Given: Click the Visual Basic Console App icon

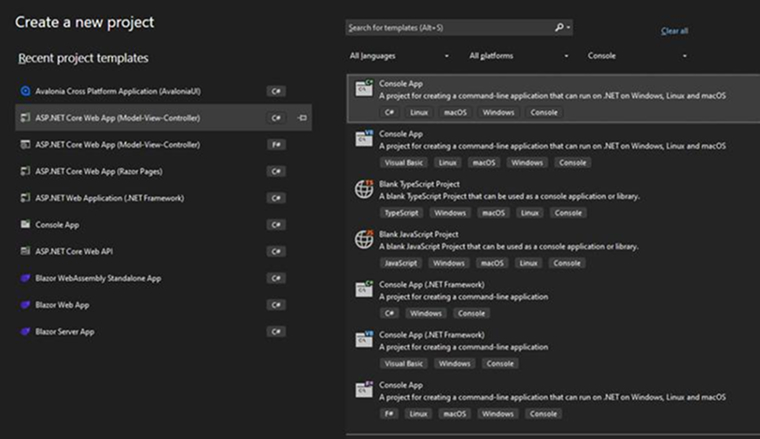Looking at the screenshot, I should click(364, 138).
